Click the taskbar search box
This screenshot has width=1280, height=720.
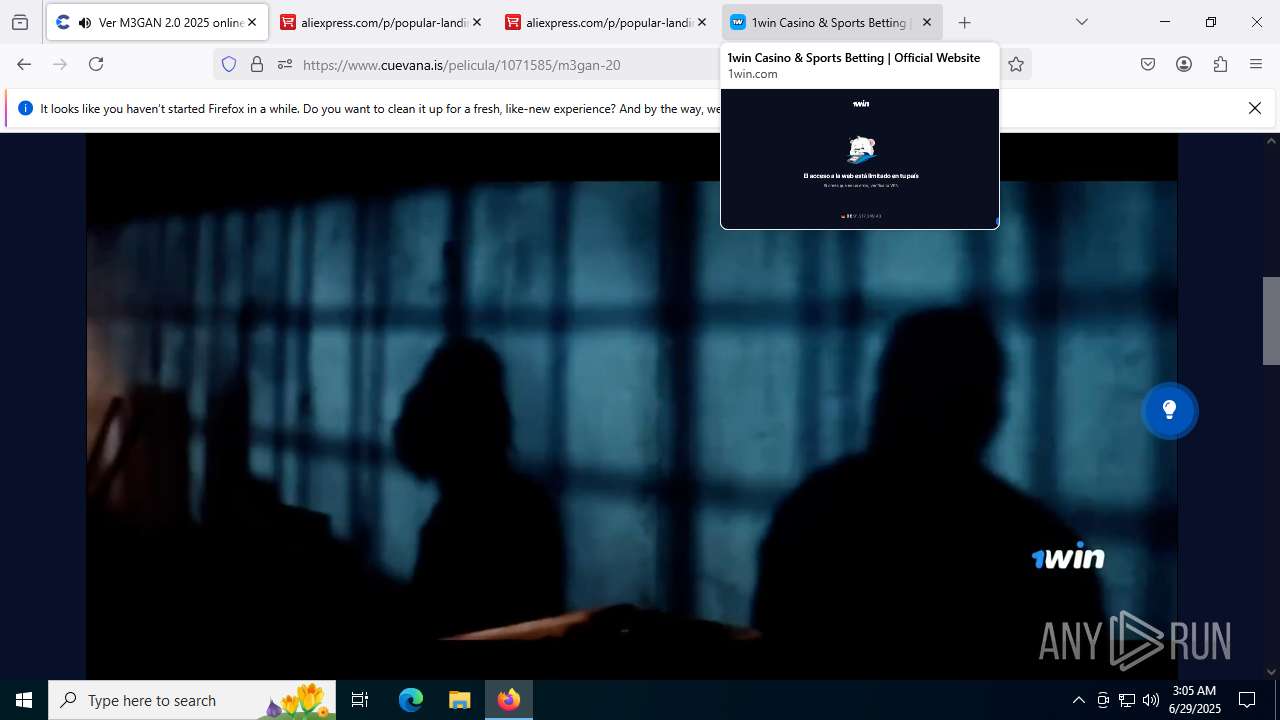(192, 700)
